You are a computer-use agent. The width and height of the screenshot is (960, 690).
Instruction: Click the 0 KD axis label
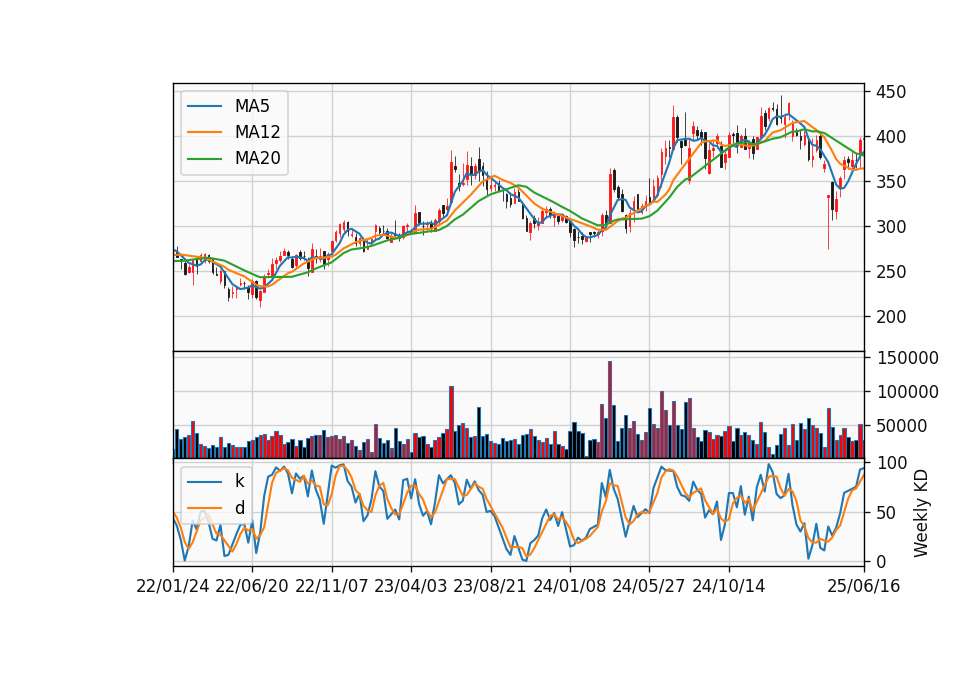coord(881,561)
